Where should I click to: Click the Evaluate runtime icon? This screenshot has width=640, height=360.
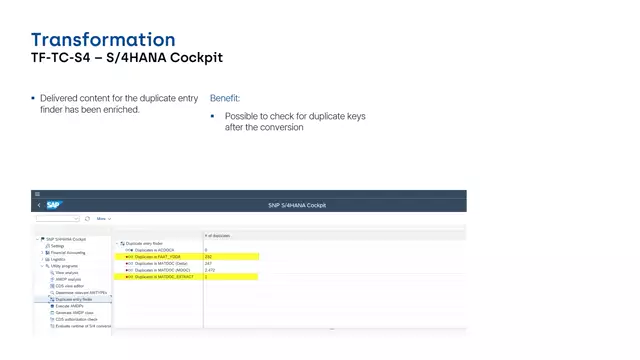(52, 326)
